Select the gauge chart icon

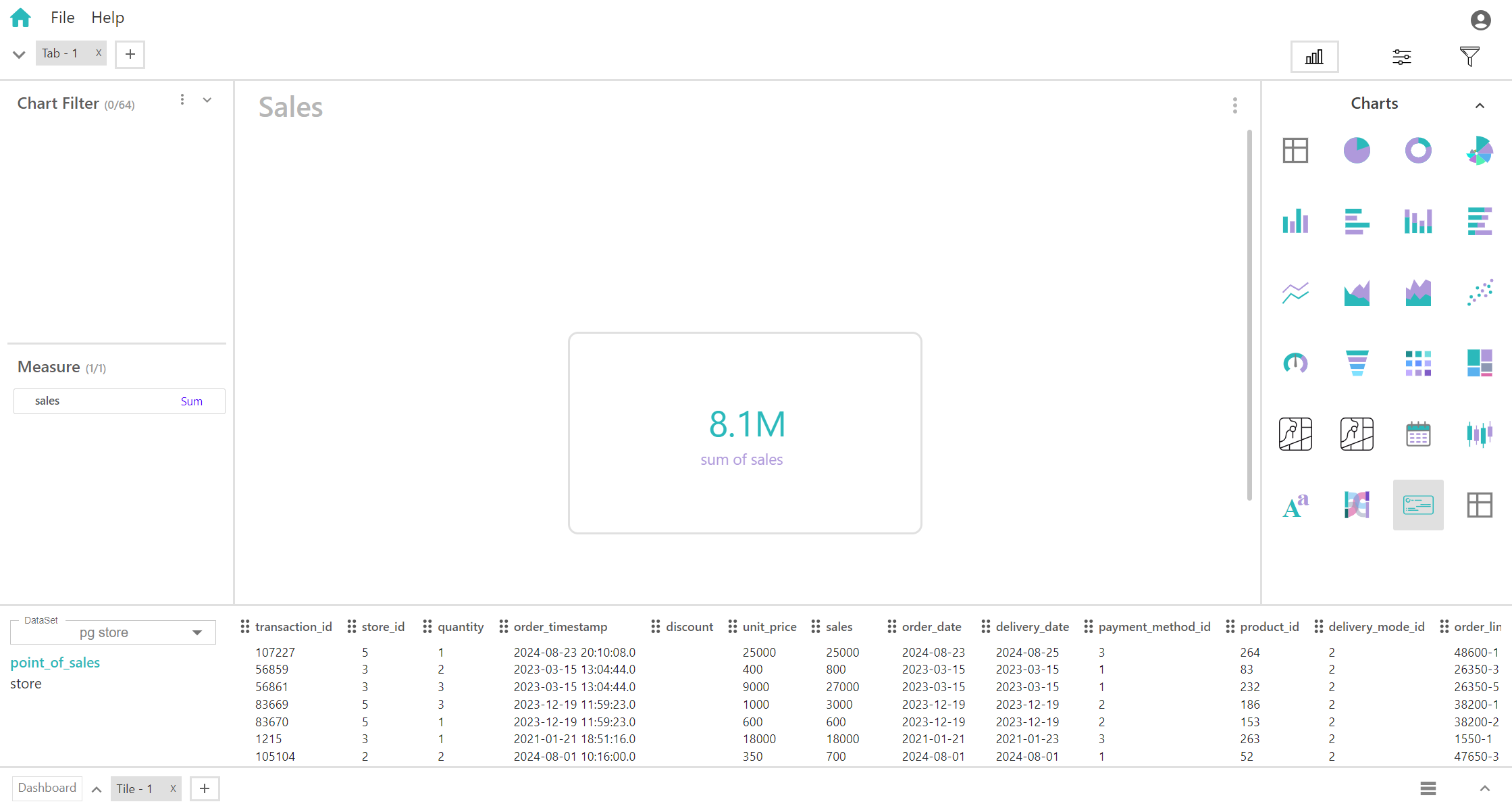[x=1295, y=363]
